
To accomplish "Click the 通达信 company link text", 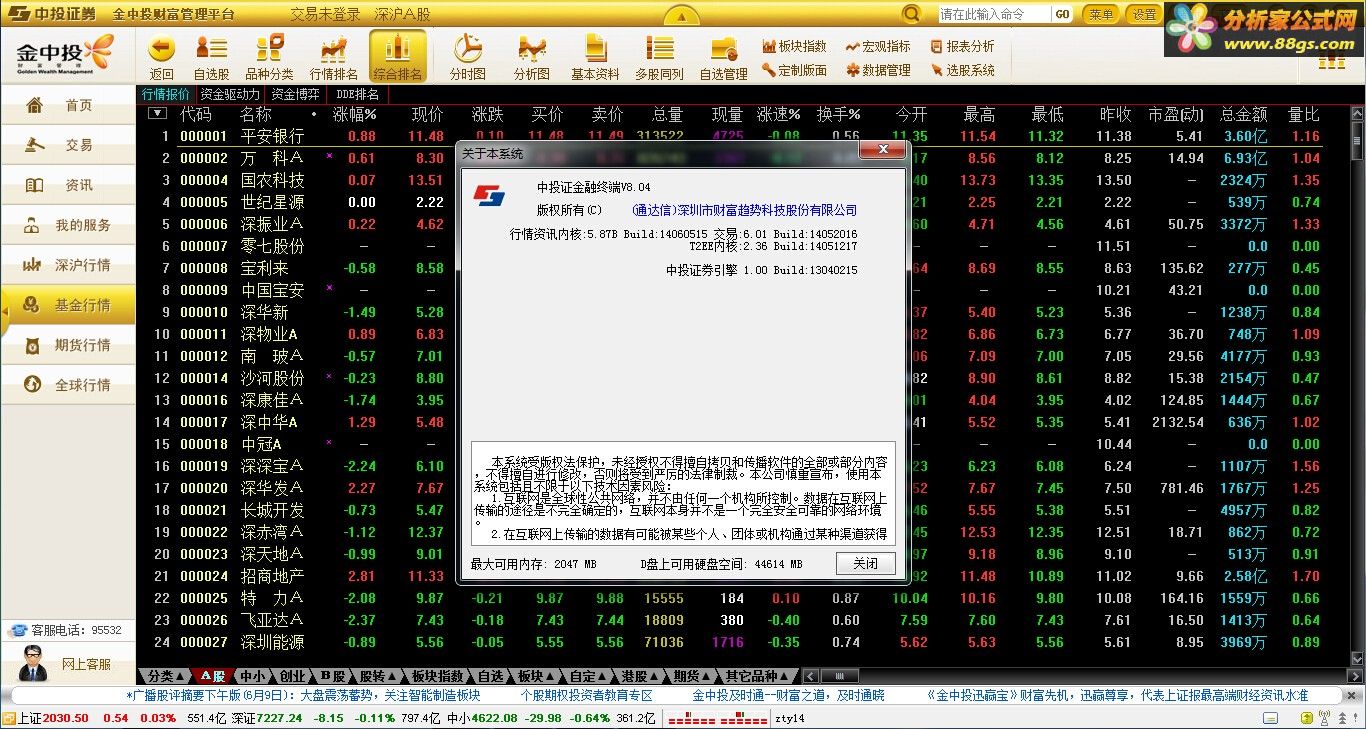I will coord(745,211).
